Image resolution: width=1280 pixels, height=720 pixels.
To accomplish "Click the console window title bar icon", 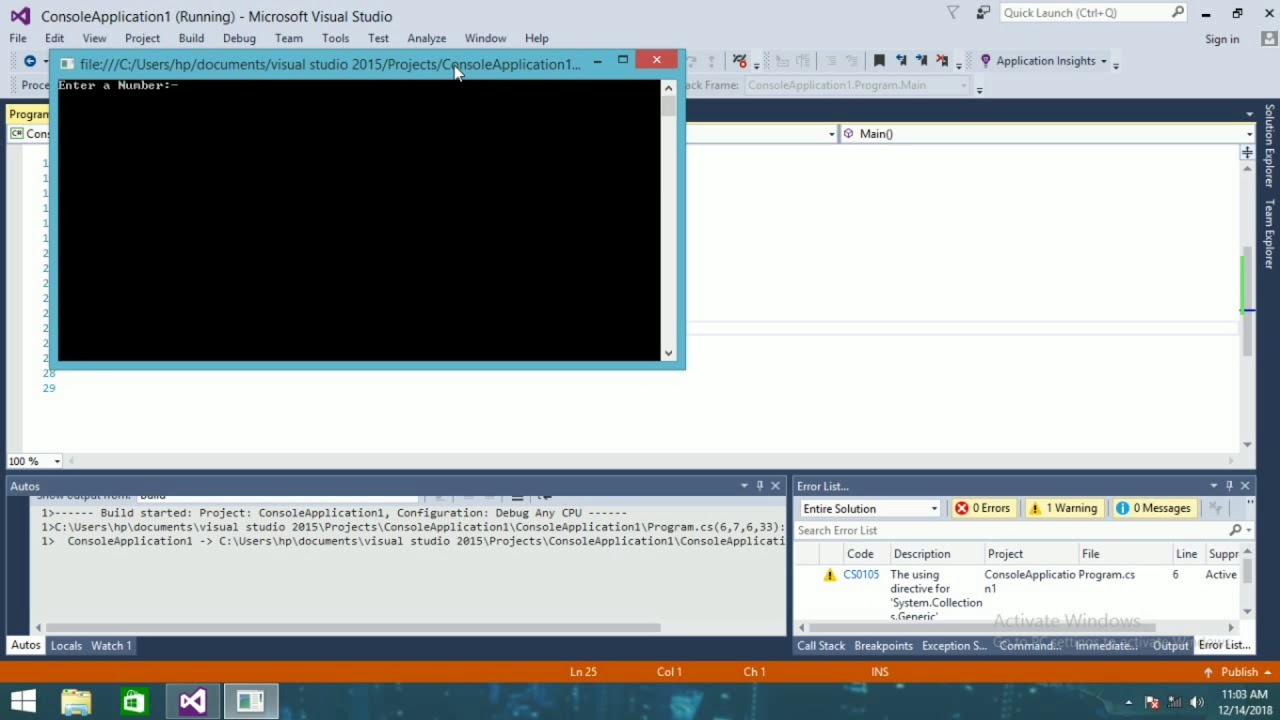I will coord(67,64).
